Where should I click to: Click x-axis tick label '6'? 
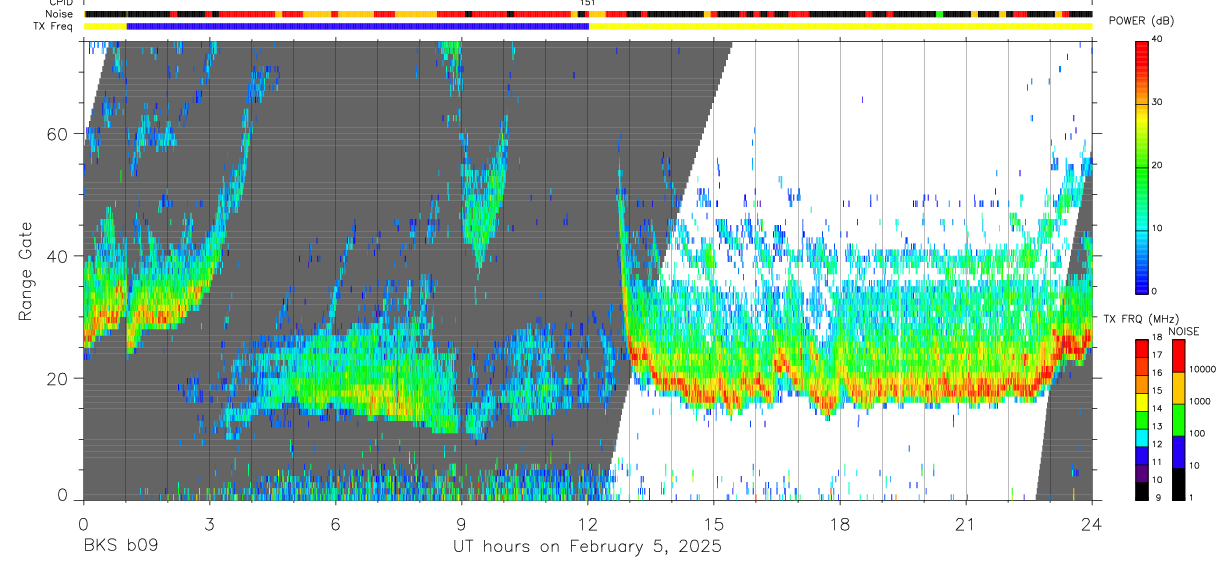pyautogui.click(x=335, y=523)
